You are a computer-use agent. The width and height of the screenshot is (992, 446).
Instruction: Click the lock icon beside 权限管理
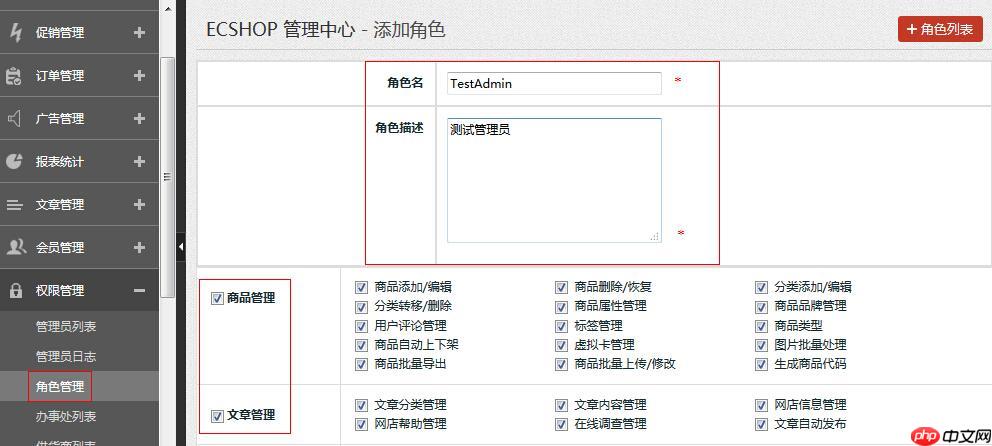click(x=15, y=290)
